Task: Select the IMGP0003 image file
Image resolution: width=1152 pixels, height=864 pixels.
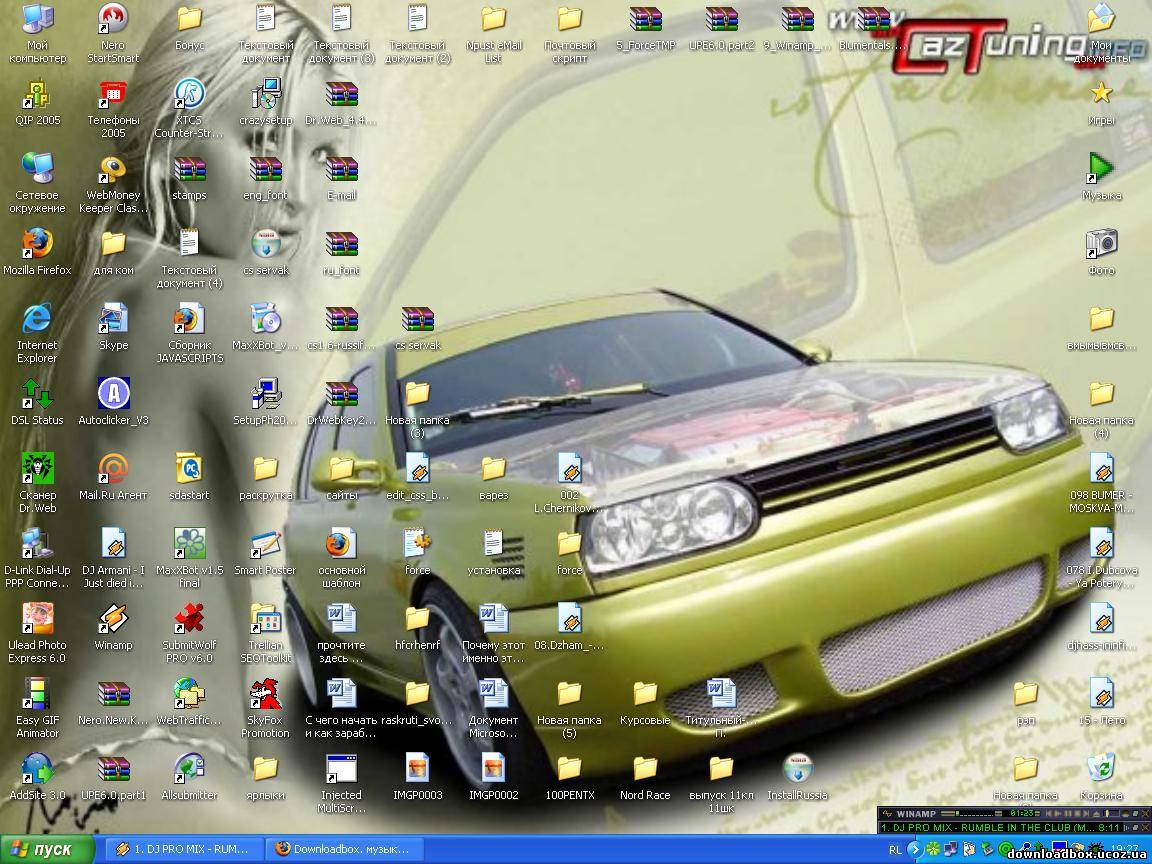Action: coord(417,777)
